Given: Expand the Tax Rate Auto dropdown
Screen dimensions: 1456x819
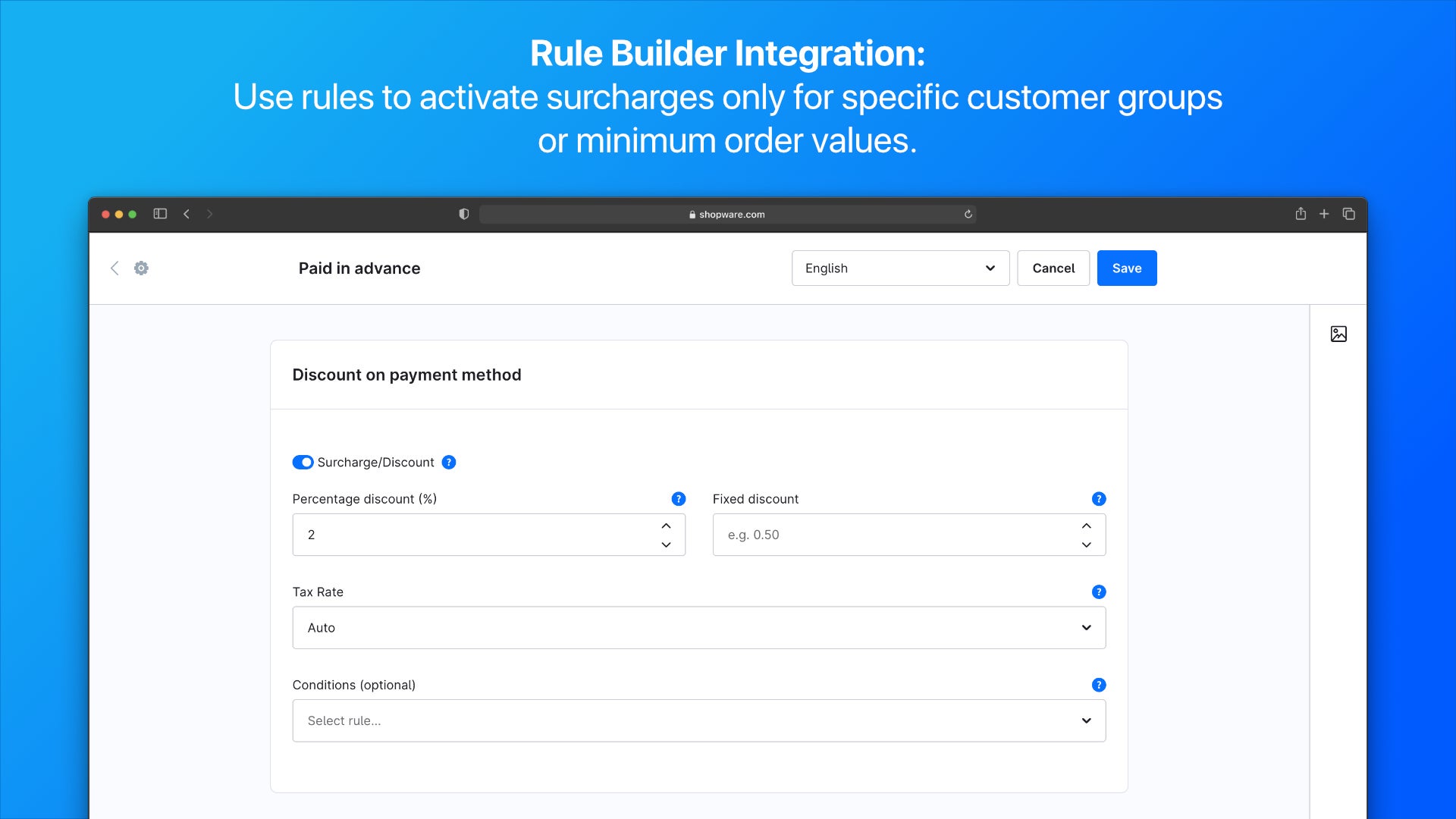Looking at the screenshot, I should (698, 628).
